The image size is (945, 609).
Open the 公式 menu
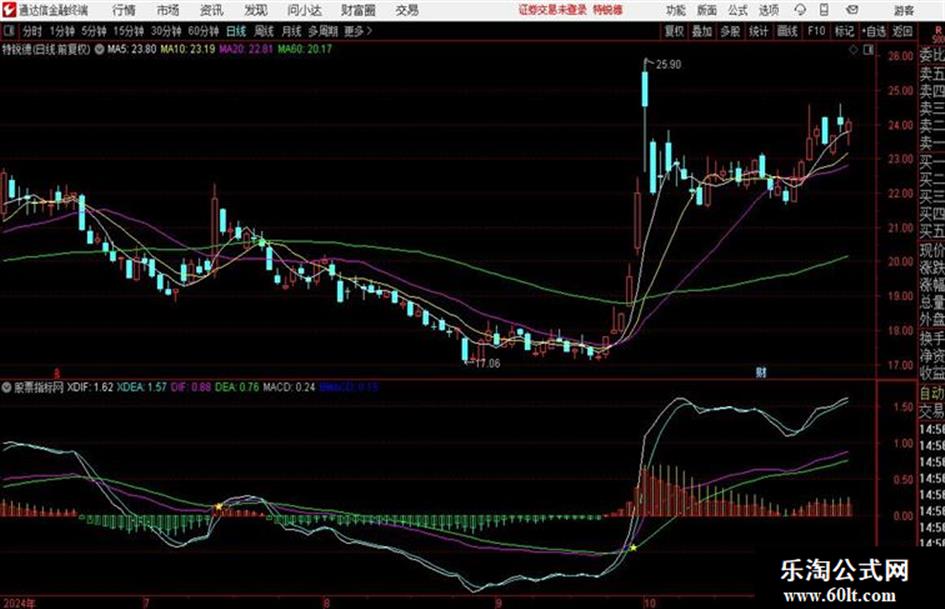738,10
